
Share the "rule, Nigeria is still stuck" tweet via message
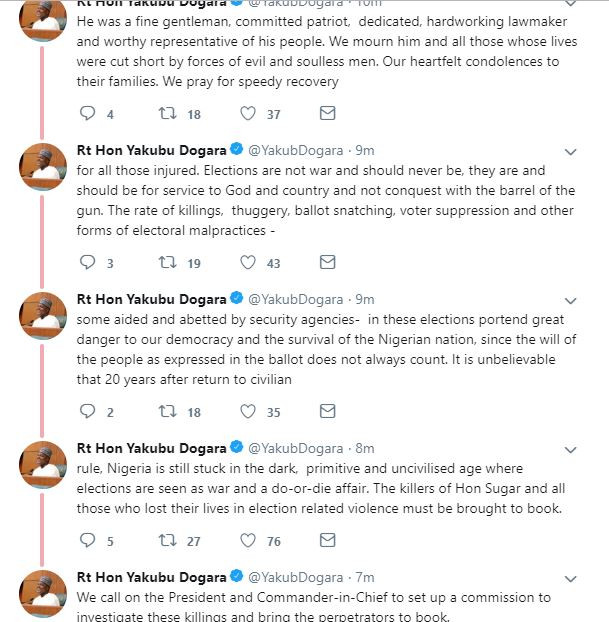pos(326,541)
